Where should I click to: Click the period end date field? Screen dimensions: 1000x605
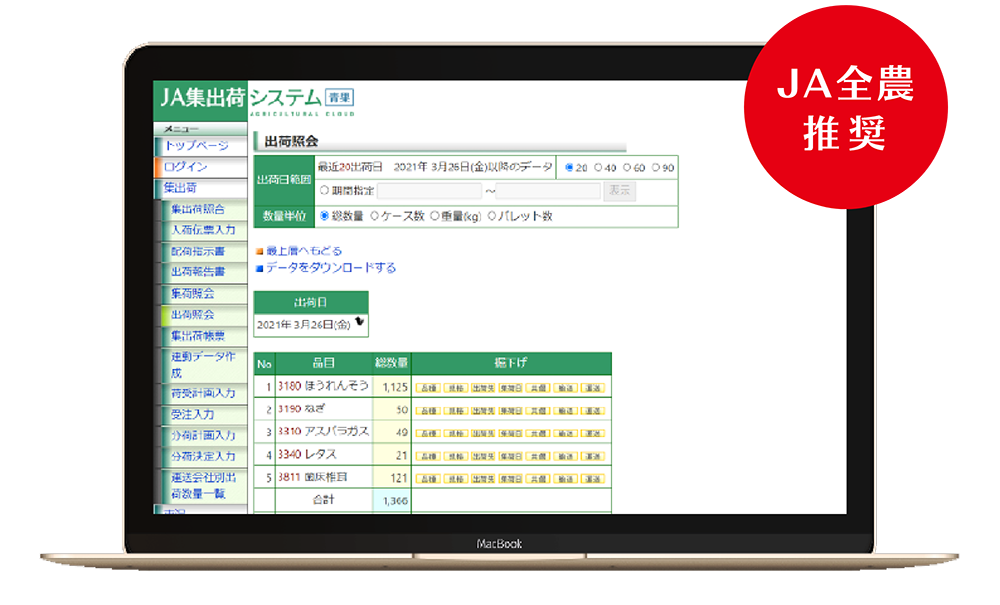click(x=548, y=191)
